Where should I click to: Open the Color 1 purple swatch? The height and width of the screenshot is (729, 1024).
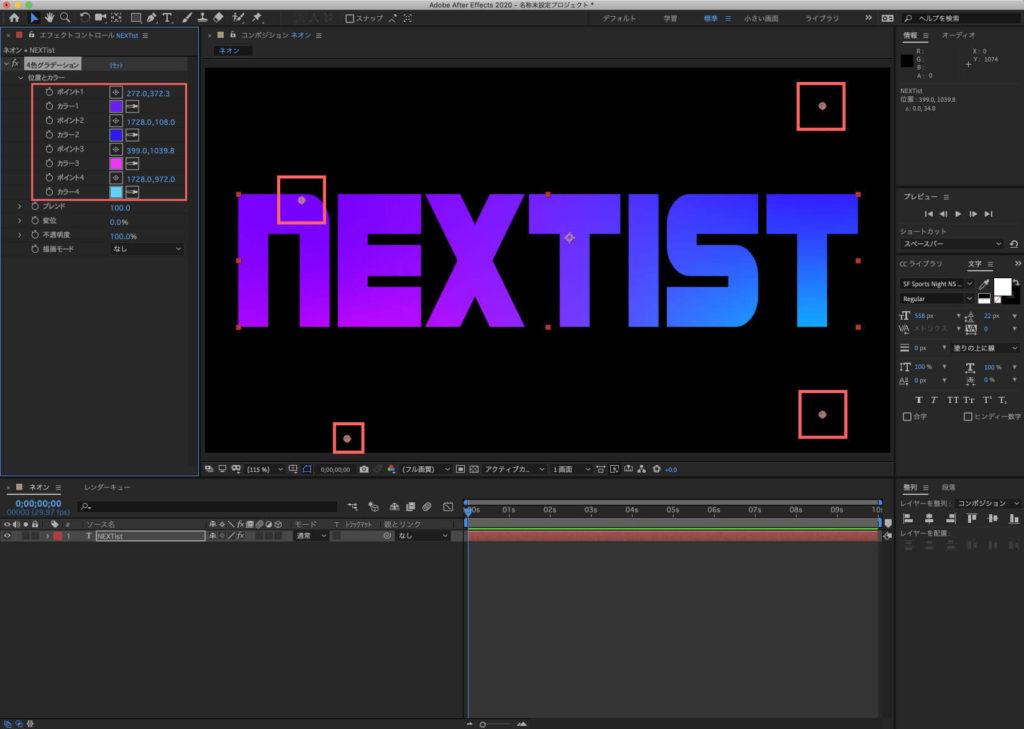116,106
